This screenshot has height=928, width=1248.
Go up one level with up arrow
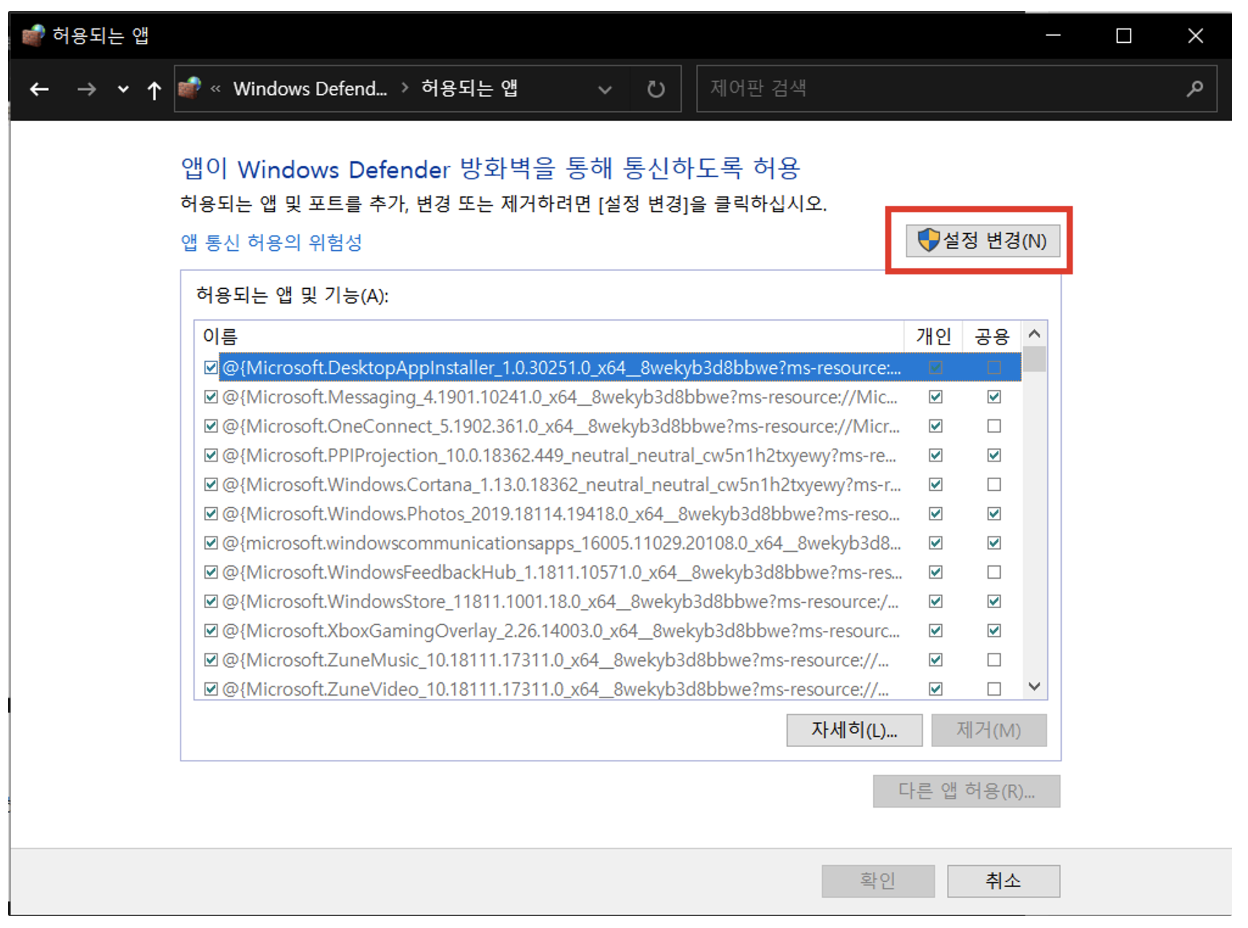coord(153,89)
